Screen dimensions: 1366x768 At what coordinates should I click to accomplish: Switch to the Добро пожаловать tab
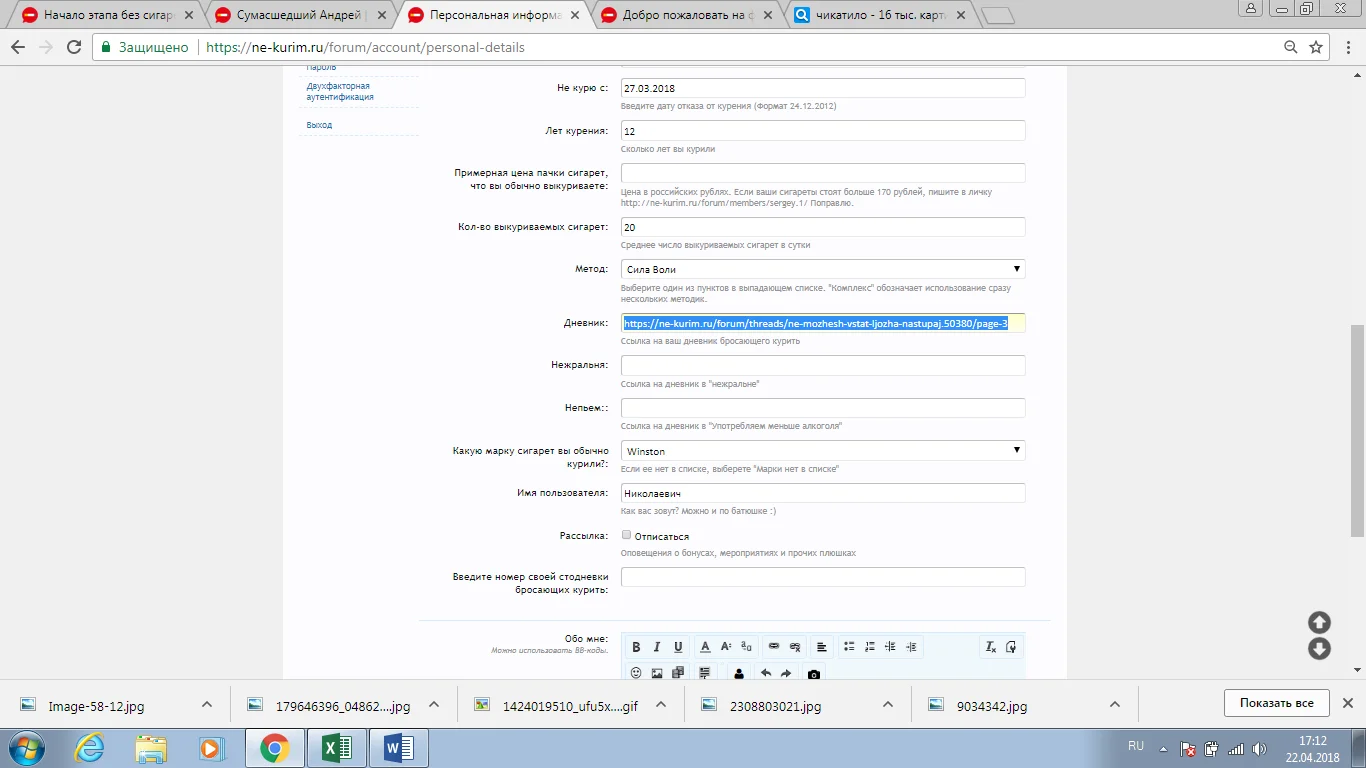point(682,15)
